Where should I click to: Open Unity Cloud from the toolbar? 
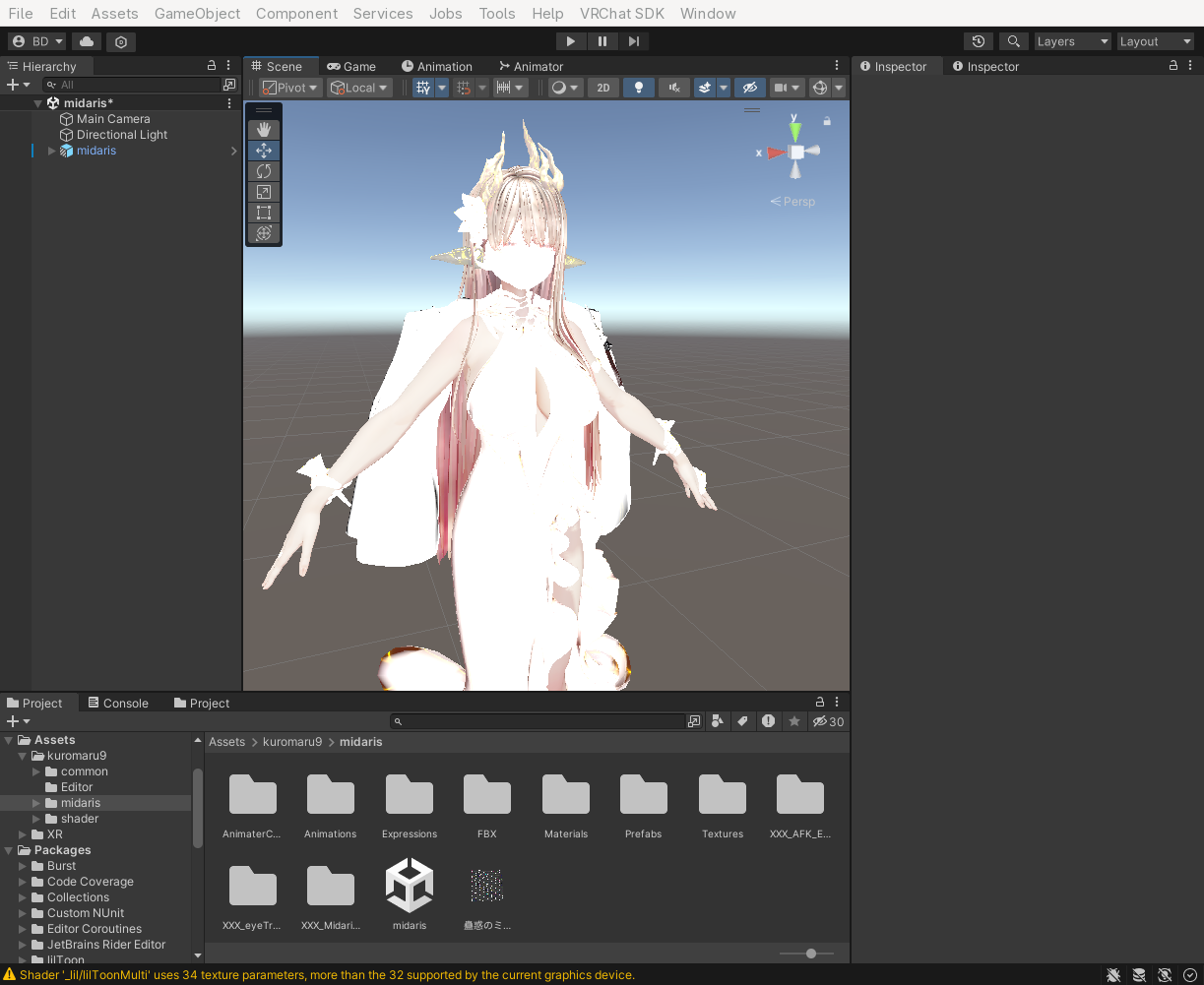[87, 41]
